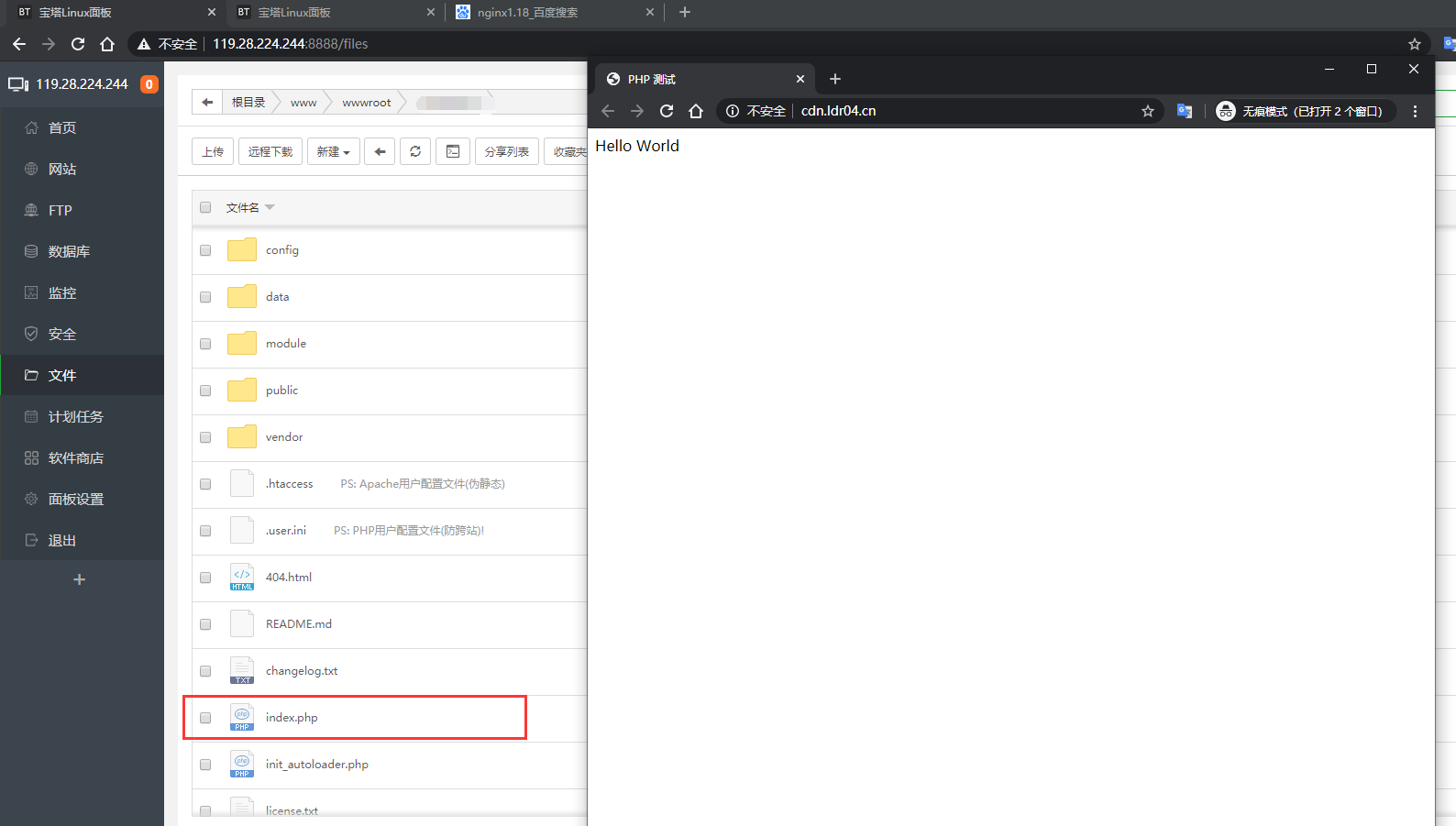Click the home icon in front browser
Viewport: 1456px width, 826px height.
[696, 111]
